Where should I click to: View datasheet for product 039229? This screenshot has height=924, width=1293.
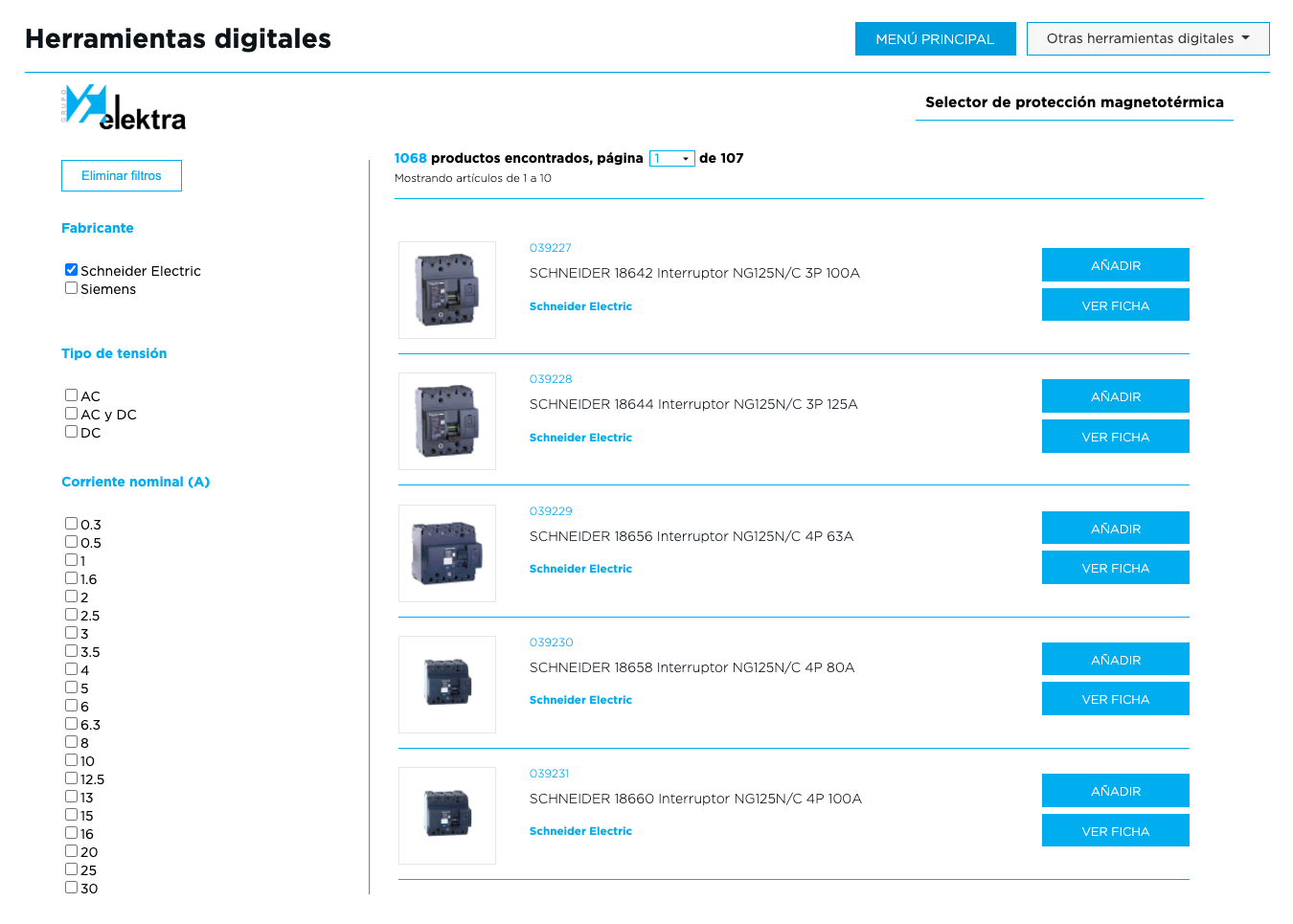click(1116, 568)
